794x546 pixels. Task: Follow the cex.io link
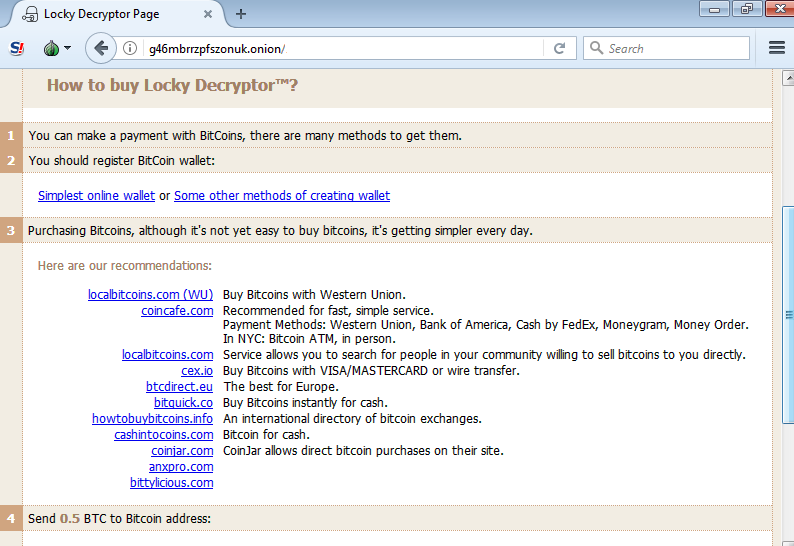pos(197,370)
